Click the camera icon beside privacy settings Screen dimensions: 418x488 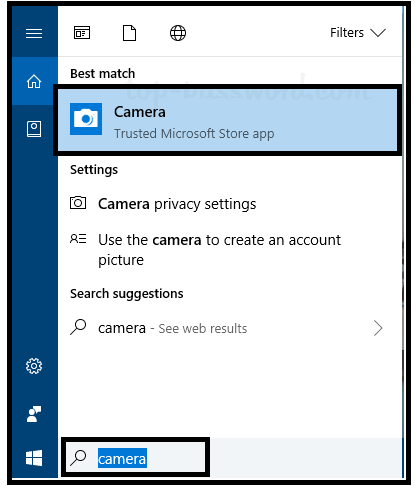[x=78, y=203]
